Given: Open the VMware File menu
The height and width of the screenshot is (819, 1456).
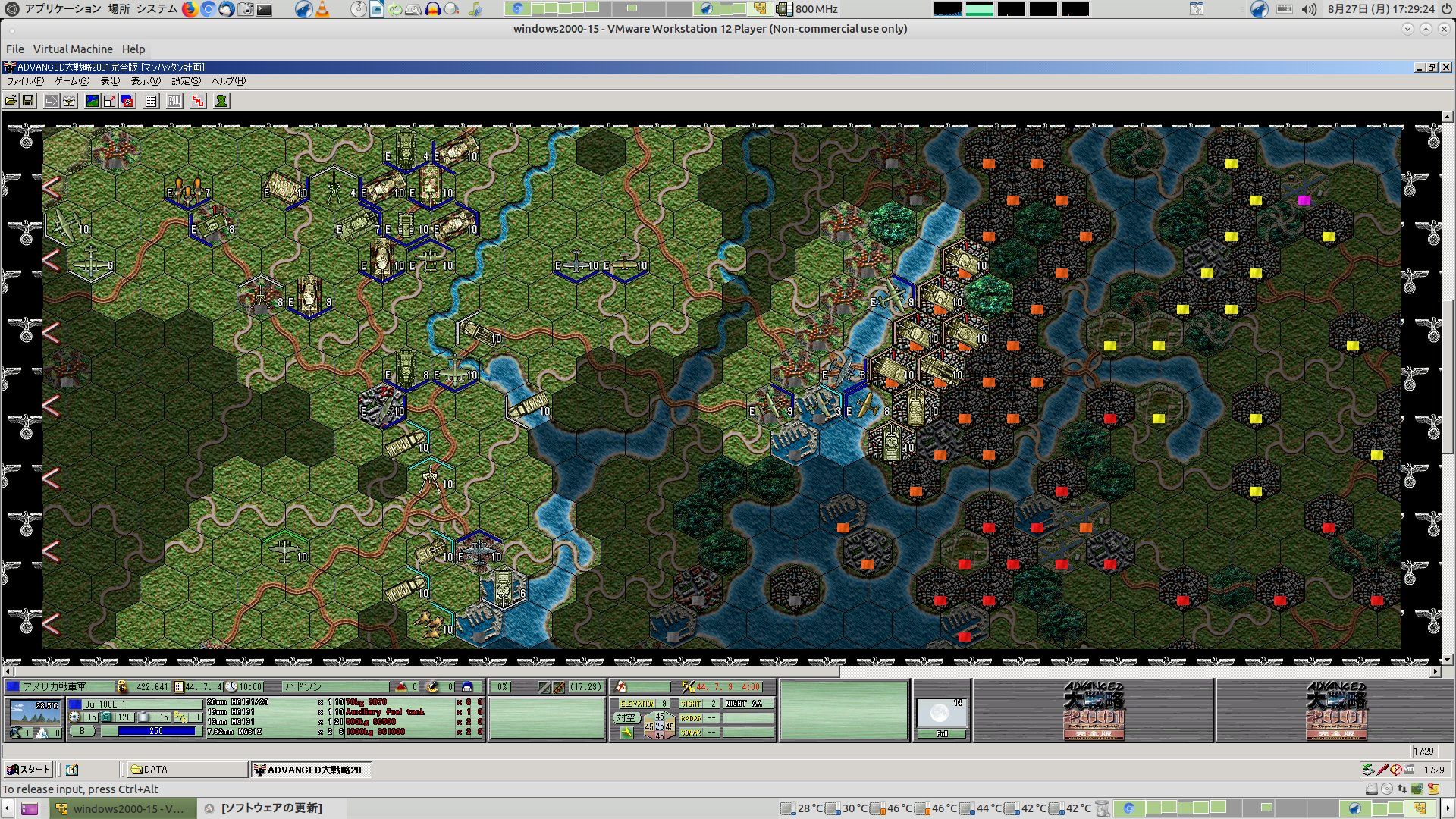Looking at the screenshot, I should pyautogui.click(x=15, y=49).
